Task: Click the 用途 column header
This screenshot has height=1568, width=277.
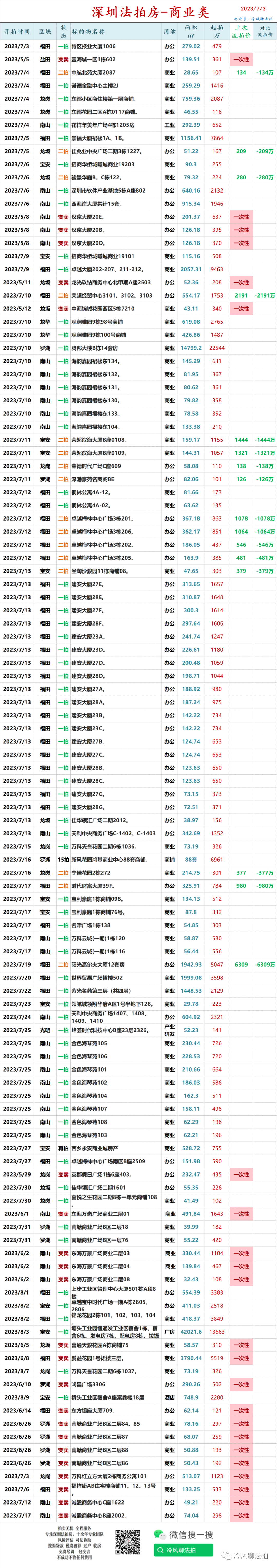Action: 170,32
